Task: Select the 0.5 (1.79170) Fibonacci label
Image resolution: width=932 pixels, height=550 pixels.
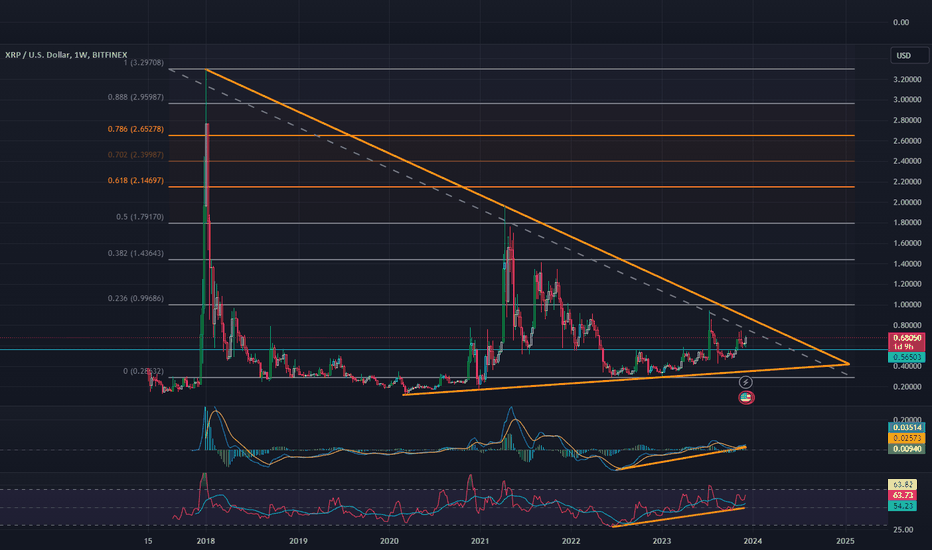Action: [140, 217]
